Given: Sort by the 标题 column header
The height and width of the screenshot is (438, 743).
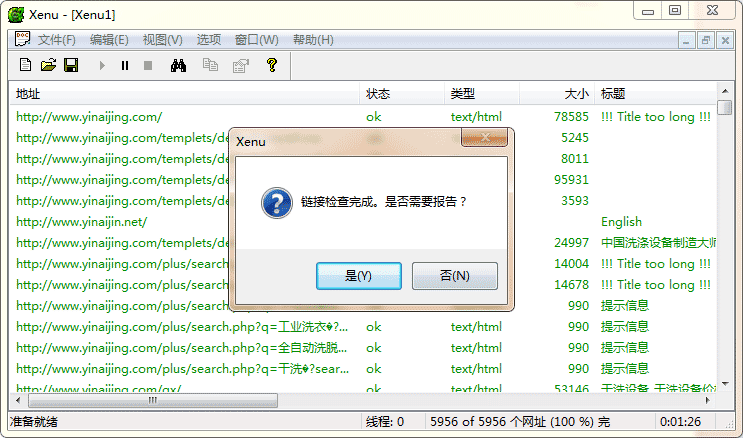Looking at the screenshot, I should click(655, 93).
